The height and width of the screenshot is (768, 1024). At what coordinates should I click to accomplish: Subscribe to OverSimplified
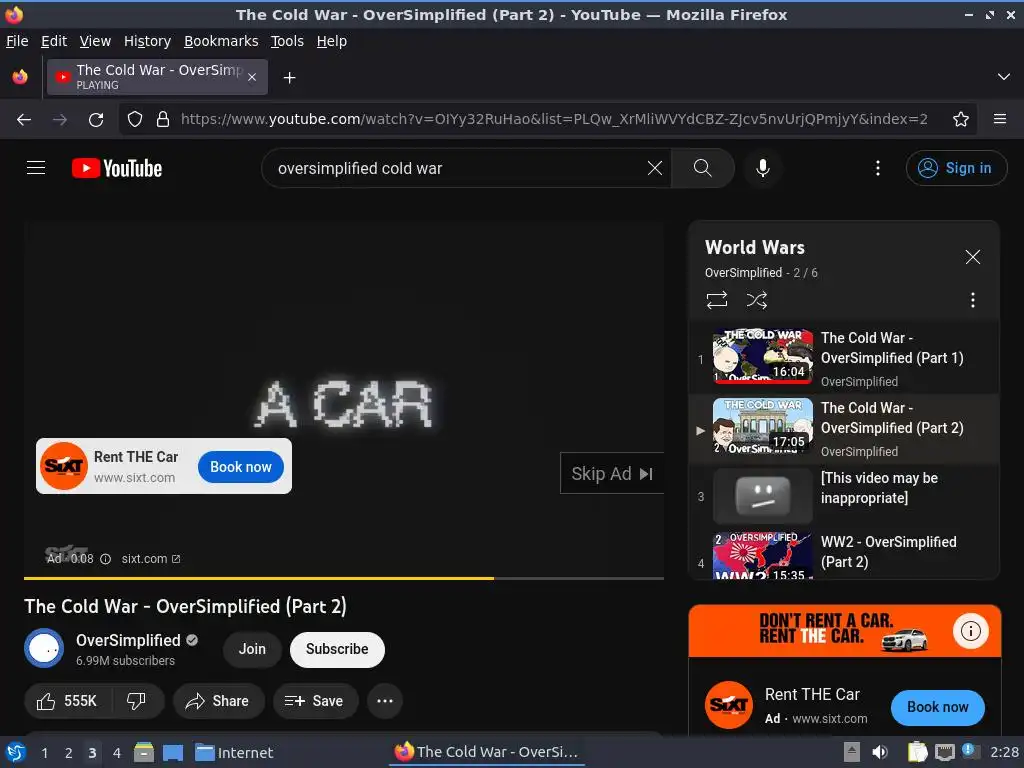(x=337, y=649)
